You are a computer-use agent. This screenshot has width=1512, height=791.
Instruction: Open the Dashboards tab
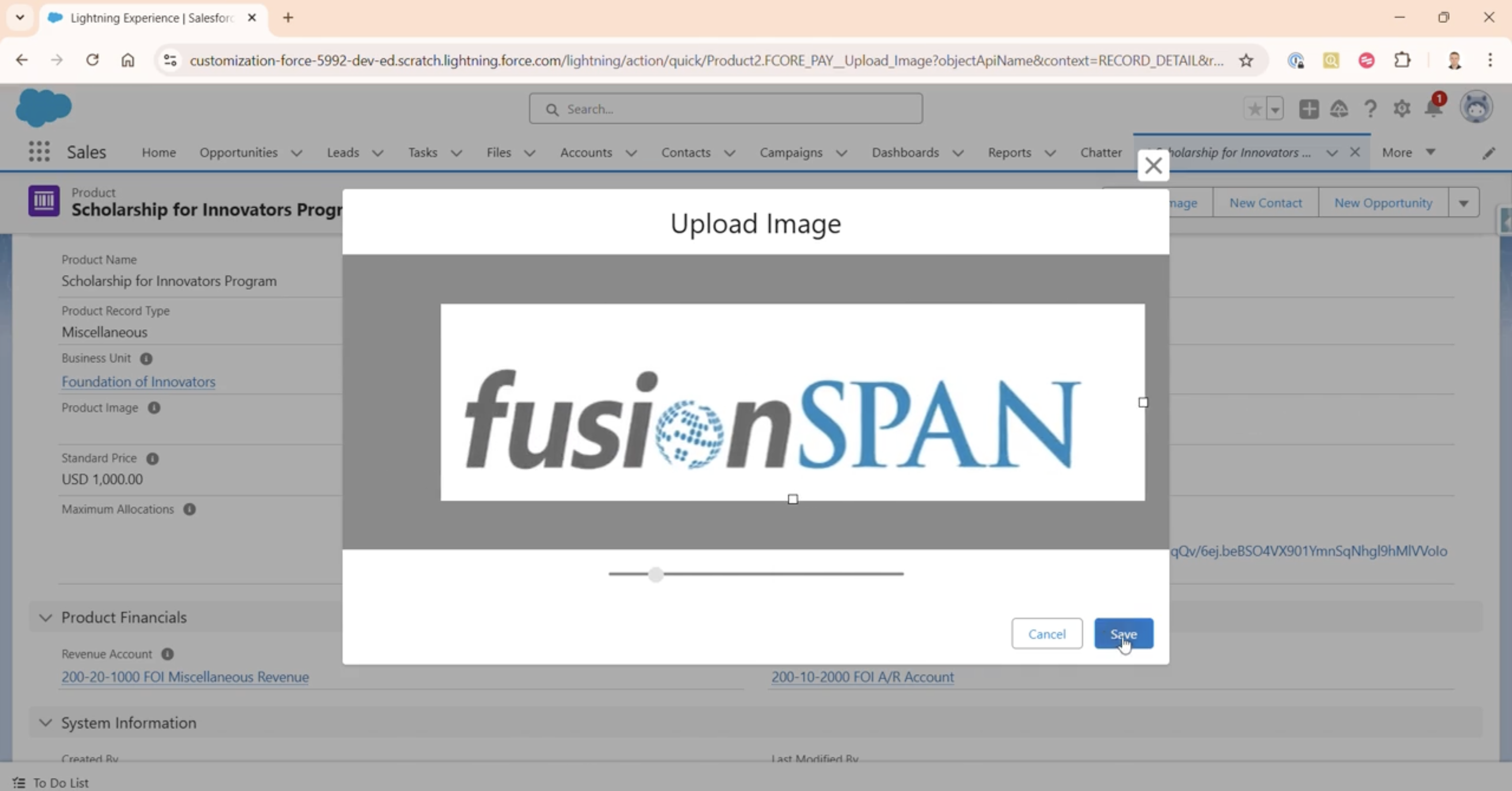tap(905, 152)
